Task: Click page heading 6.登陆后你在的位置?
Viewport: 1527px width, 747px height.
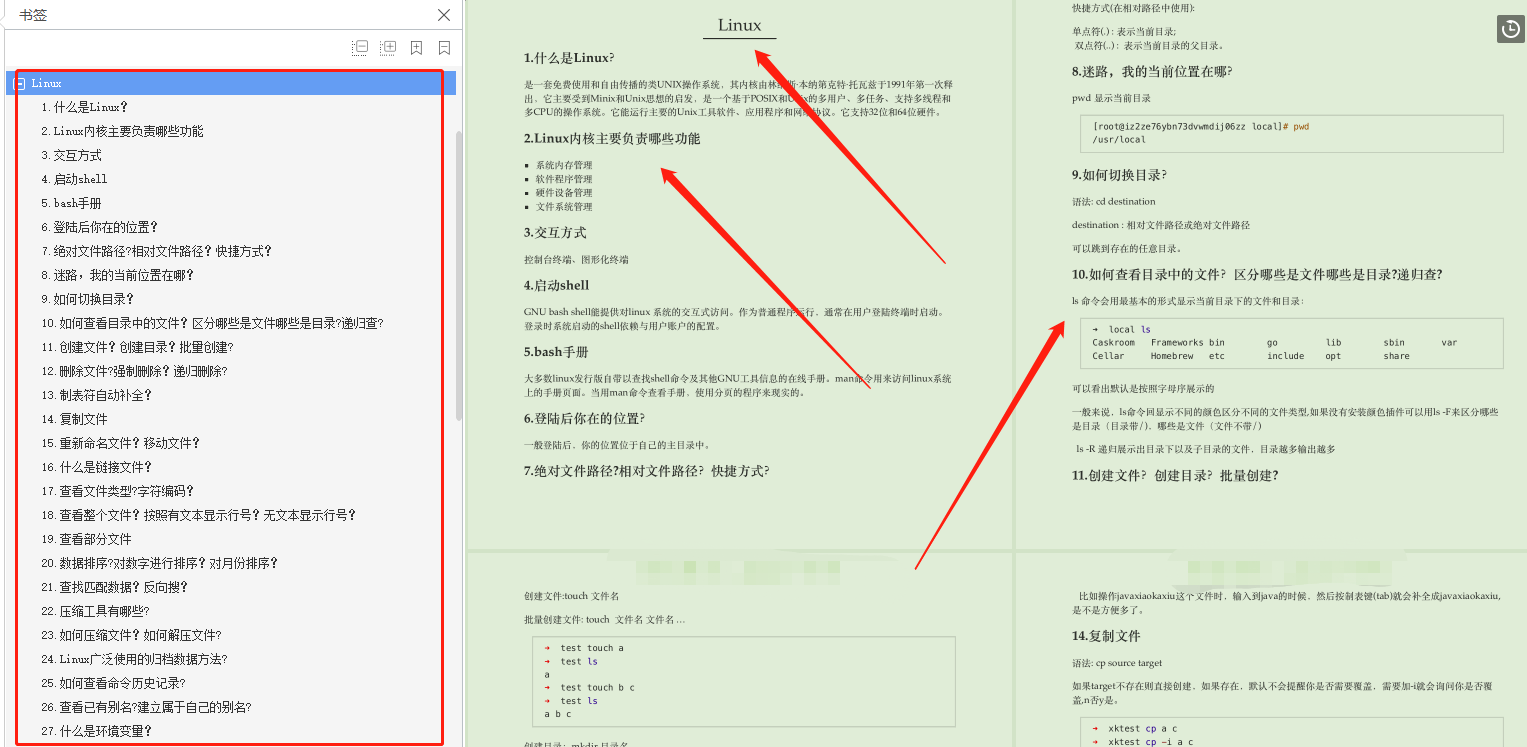Action: 584,419
